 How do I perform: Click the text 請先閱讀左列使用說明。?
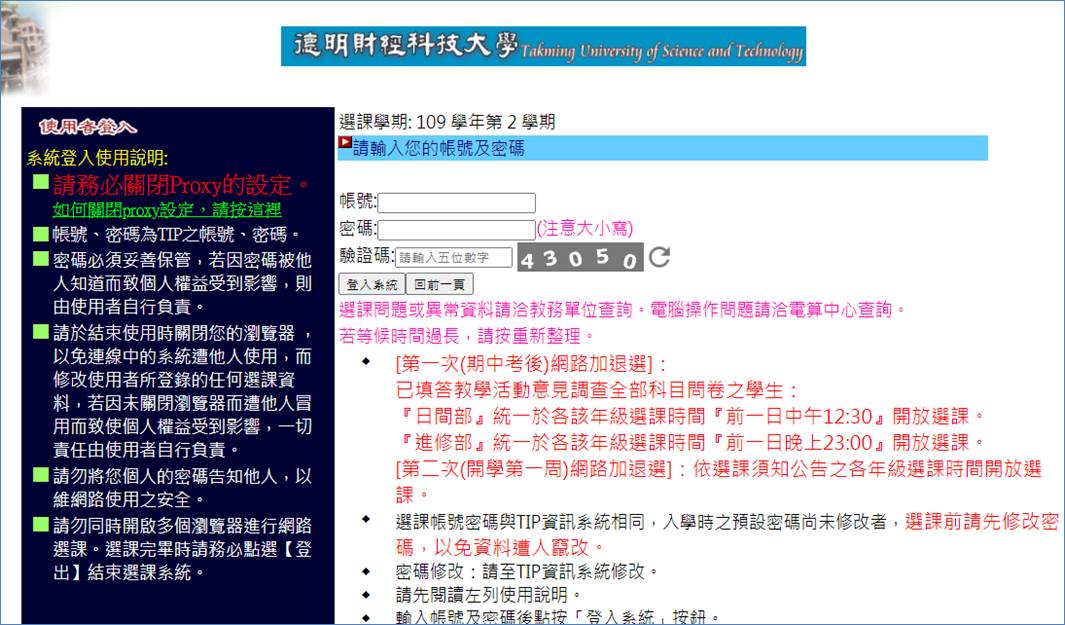(489, 595)
